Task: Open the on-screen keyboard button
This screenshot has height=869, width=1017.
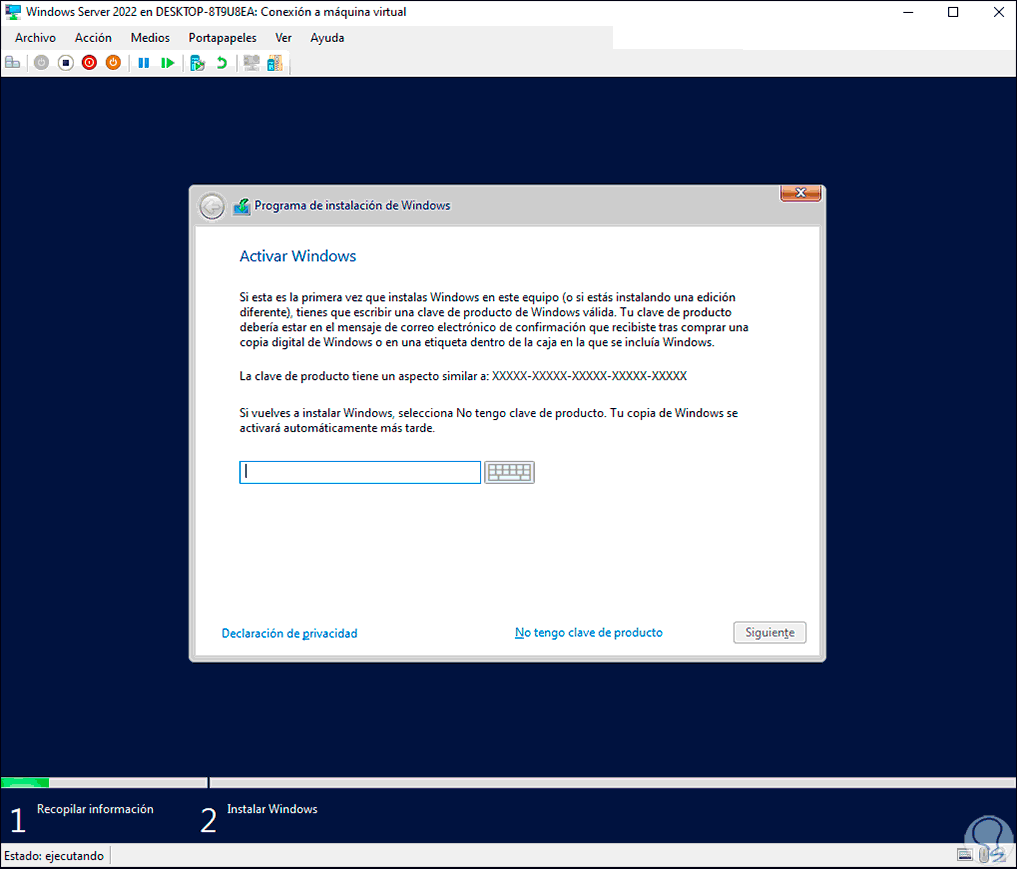Action: point(510,472)
